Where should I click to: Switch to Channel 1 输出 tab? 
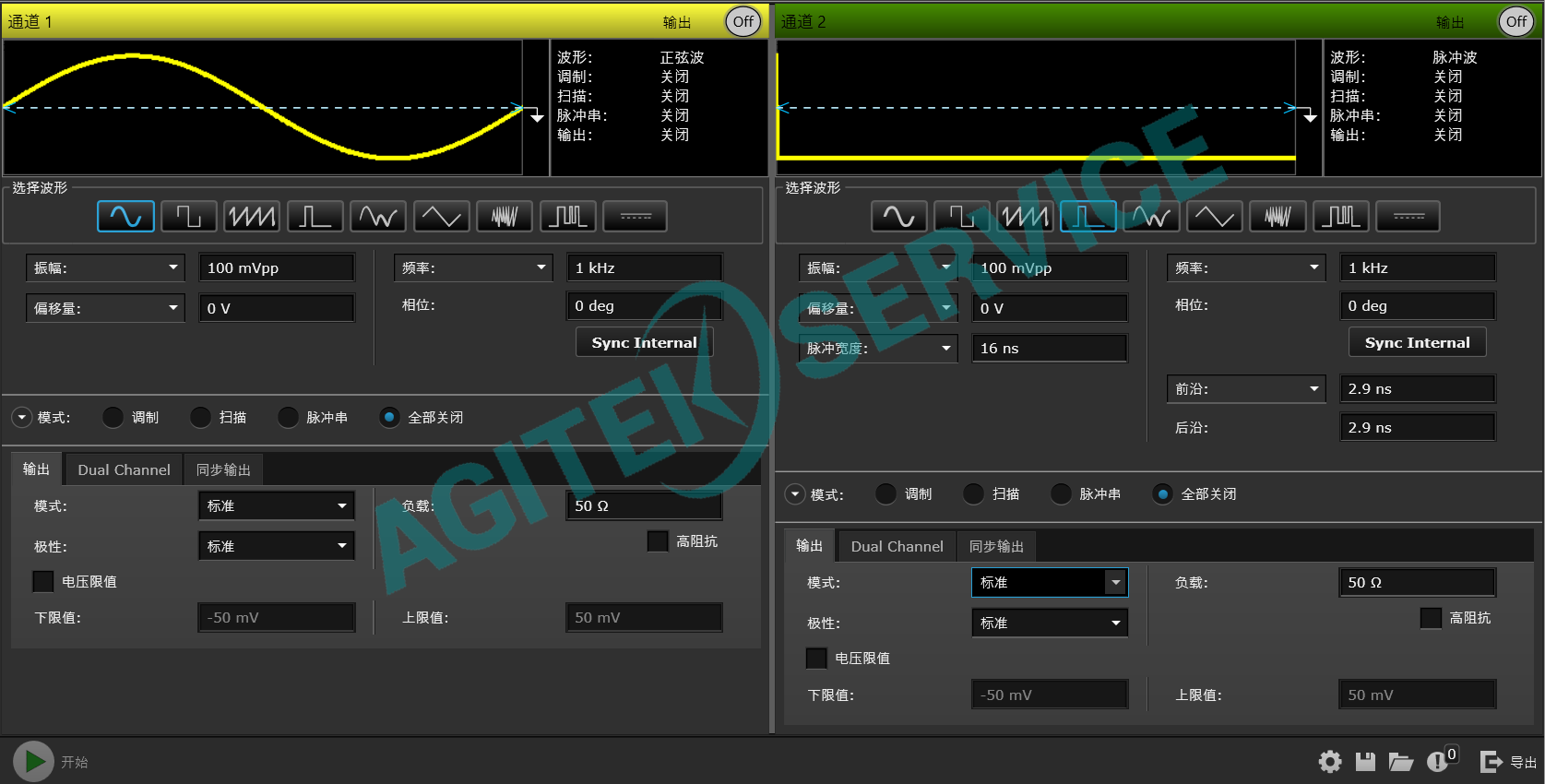36,469
